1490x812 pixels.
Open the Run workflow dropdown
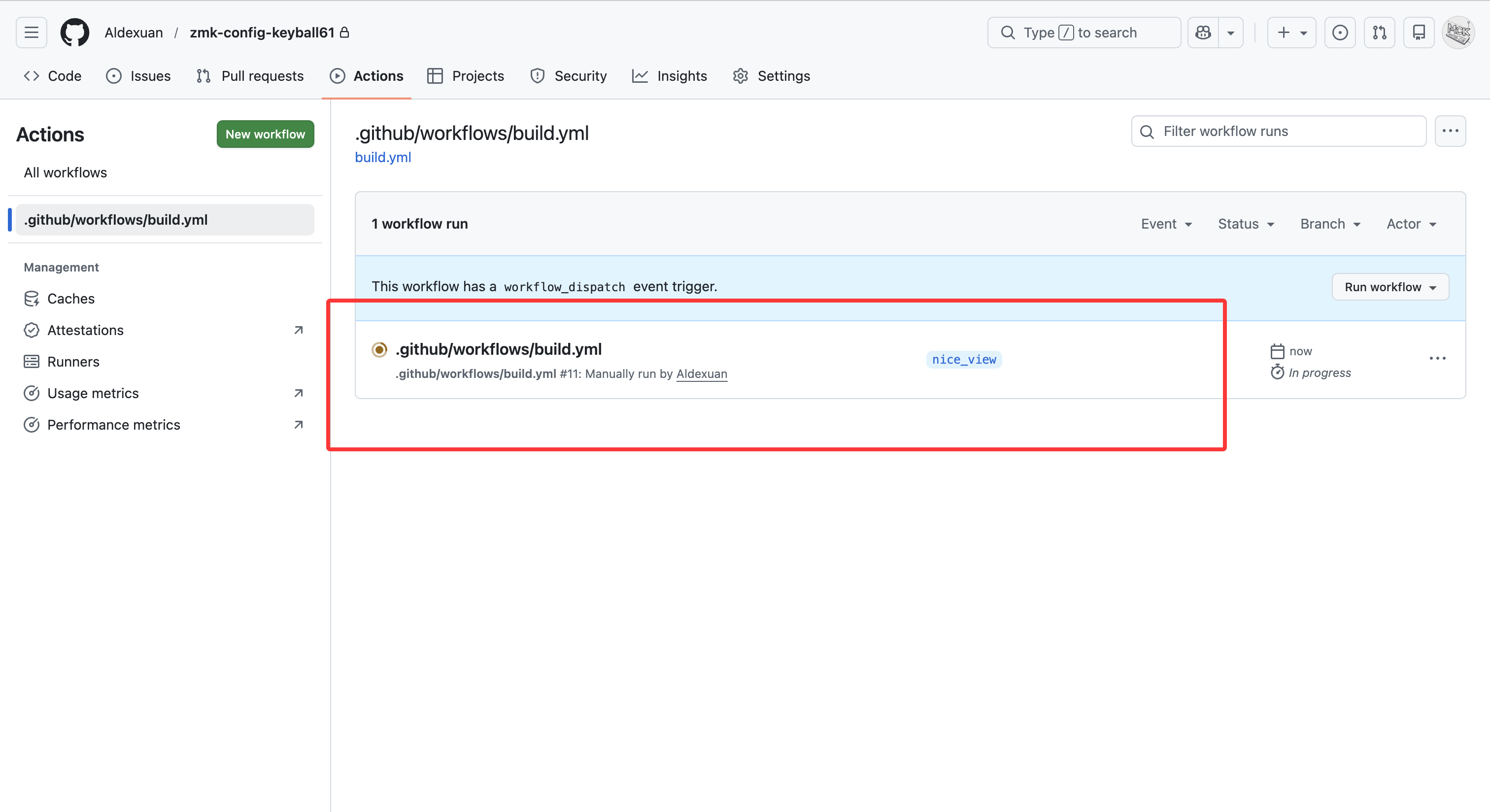click(1390, 287)
